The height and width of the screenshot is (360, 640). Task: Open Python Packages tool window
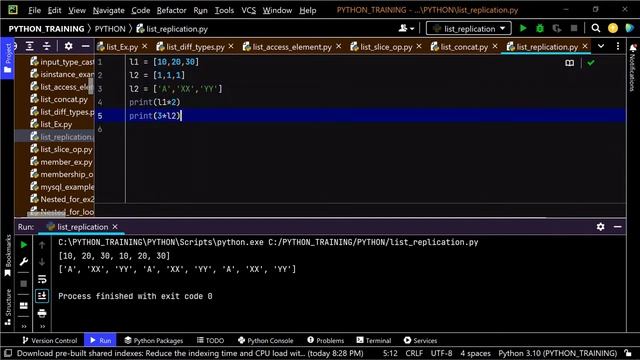pos(153,340)
